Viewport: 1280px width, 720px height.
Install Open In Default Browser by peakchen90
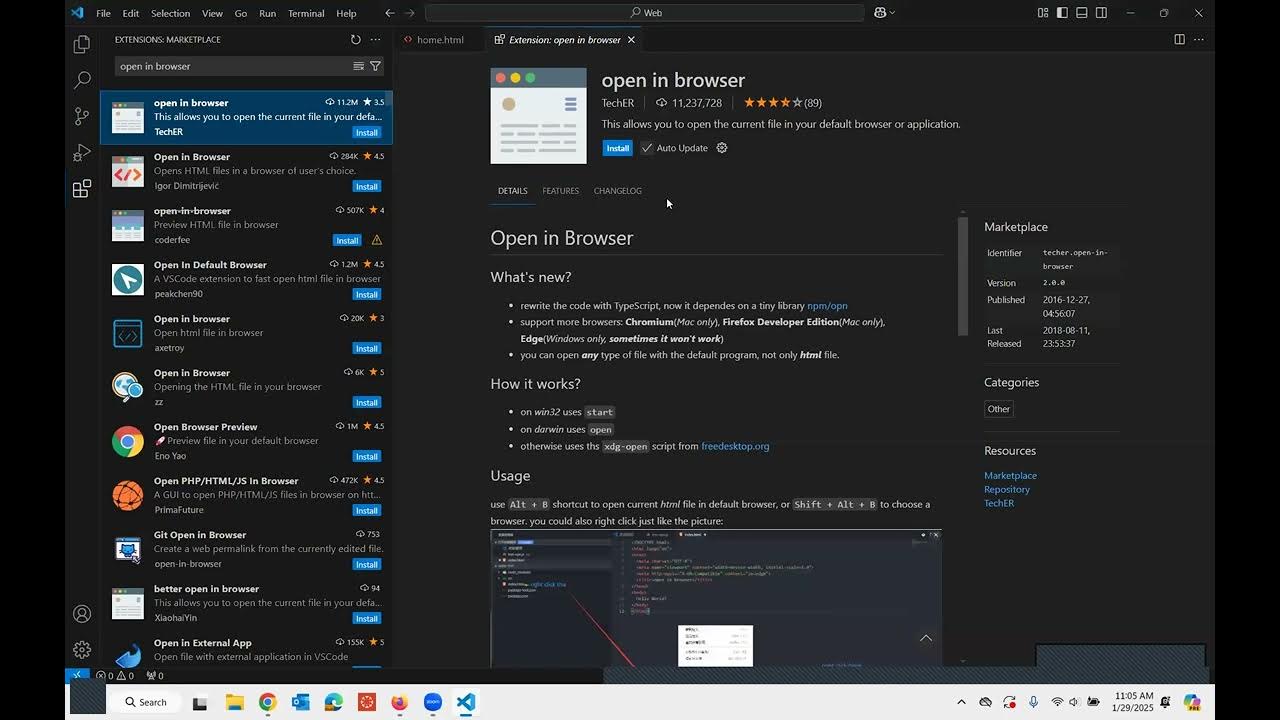point(367,294)
